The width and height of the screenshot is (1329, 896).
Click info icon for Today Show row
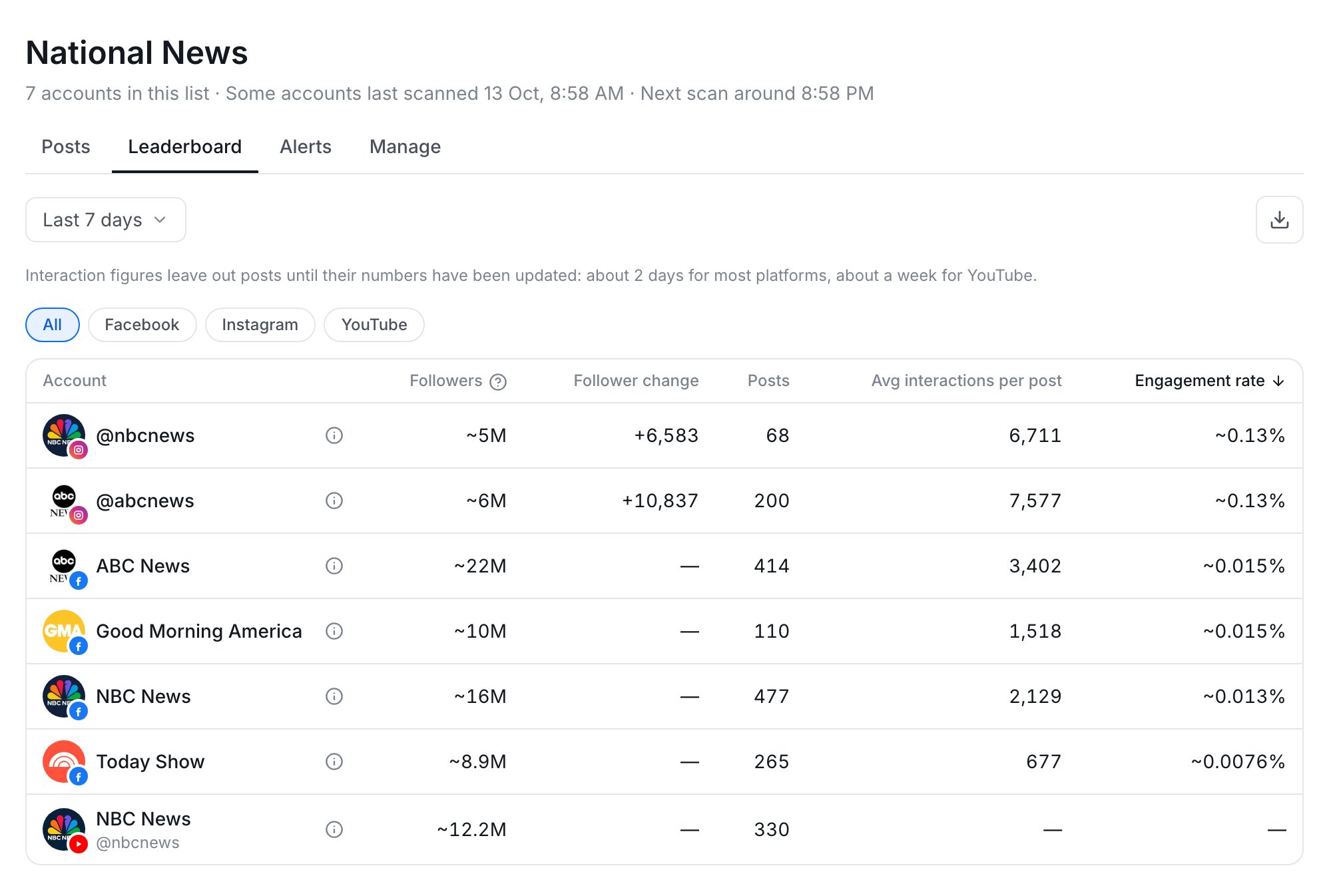pos(334,762)
